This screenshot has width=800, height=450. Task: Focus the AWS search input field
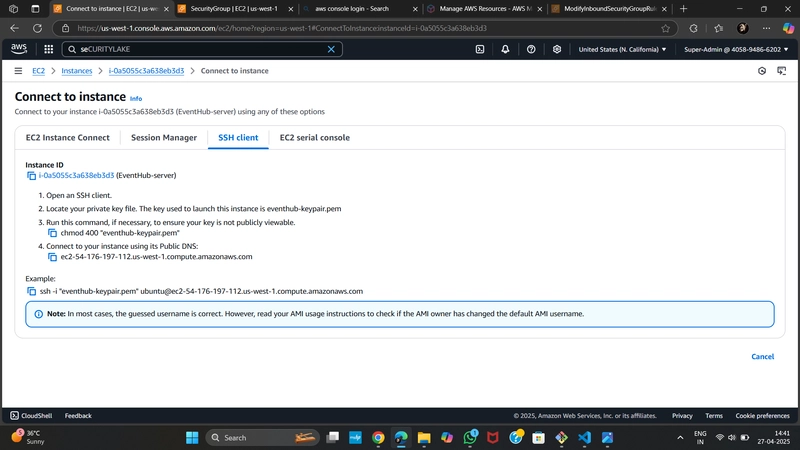tap(202, 49)
